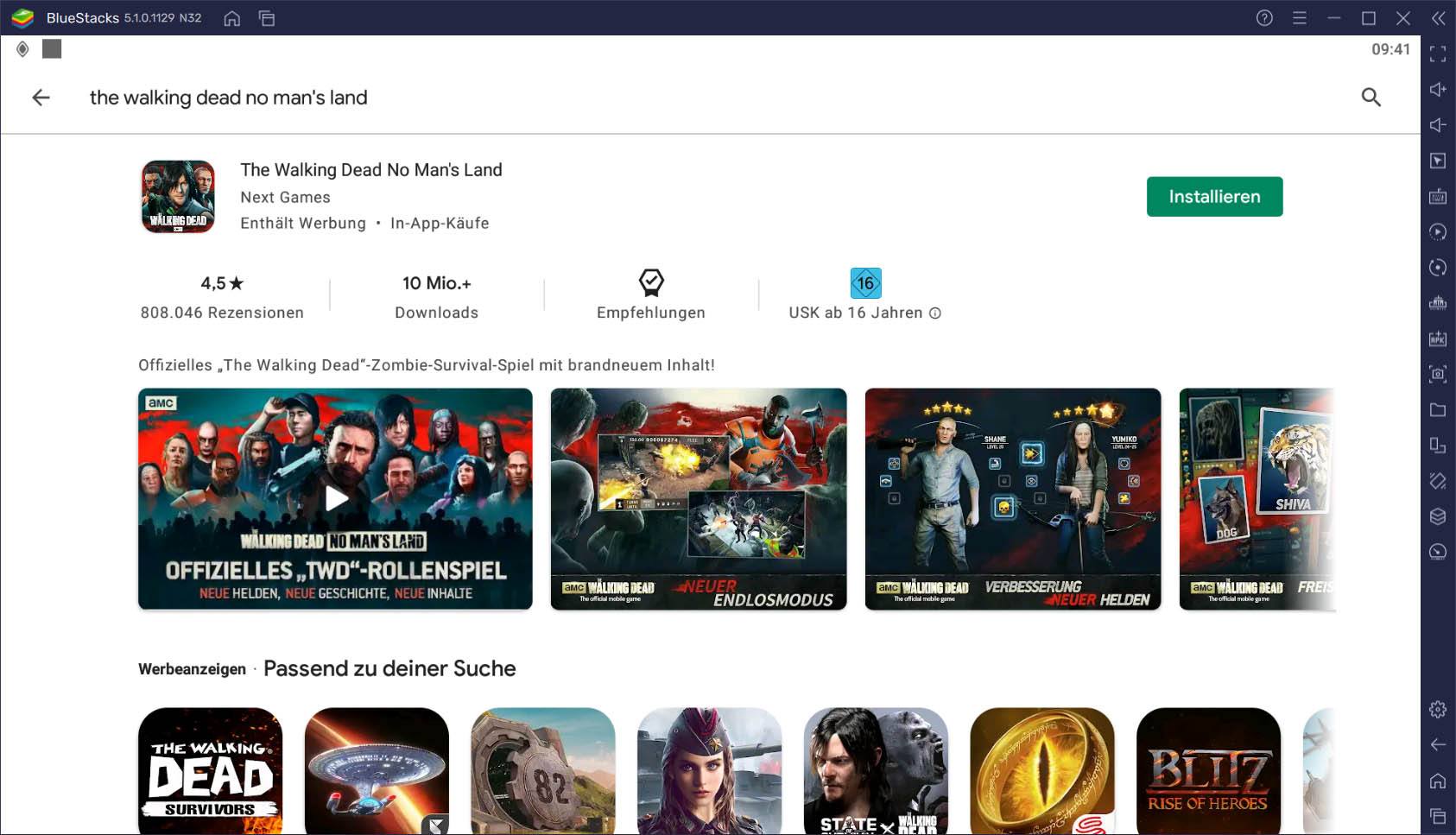Take a screenshot with camera icon
The height and width of the screenshot is (835, 1456).
click(1438, 374)
